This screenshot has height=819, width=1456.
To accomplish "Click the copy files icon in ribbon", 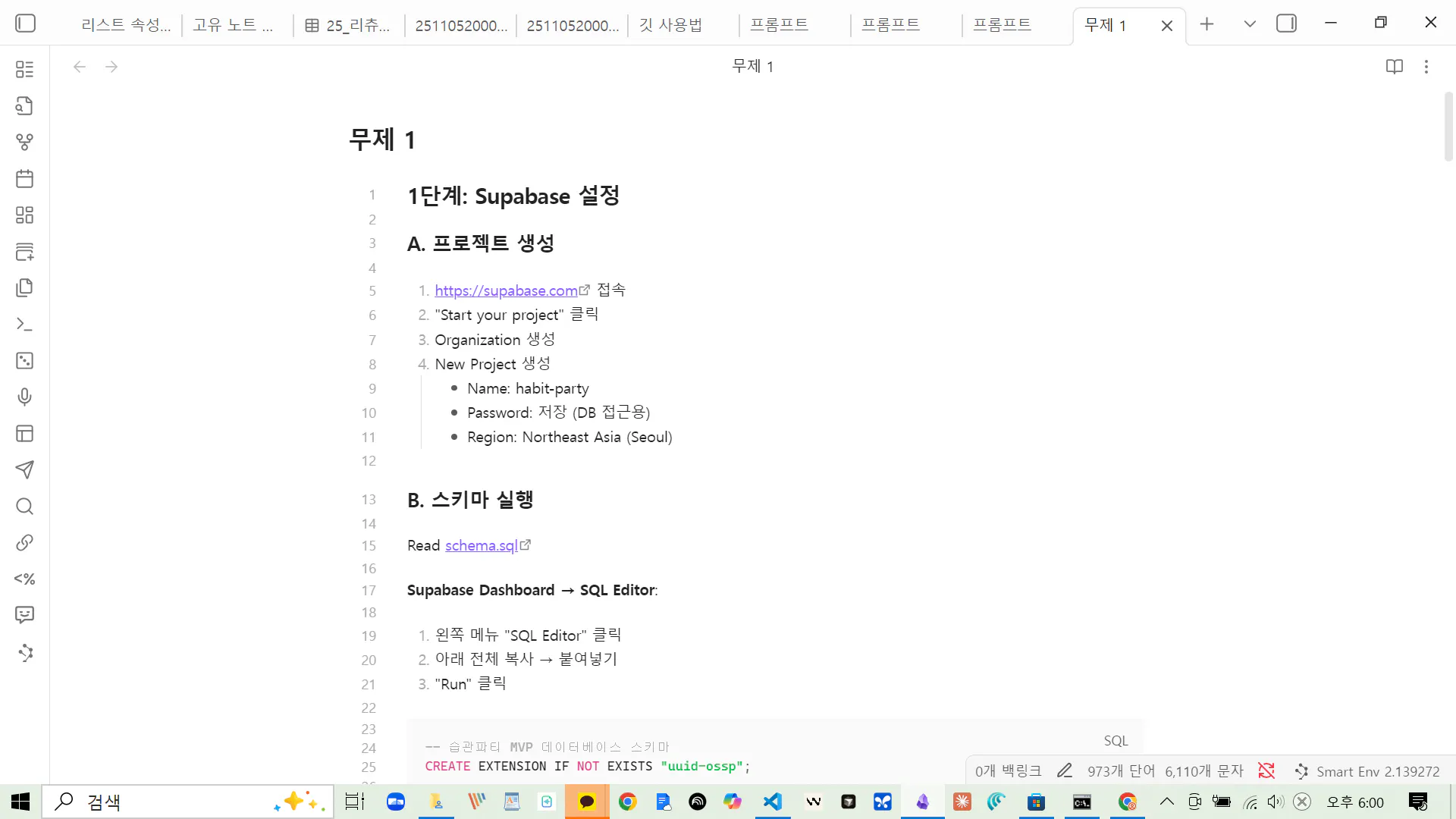I will [x=24, y=287].
